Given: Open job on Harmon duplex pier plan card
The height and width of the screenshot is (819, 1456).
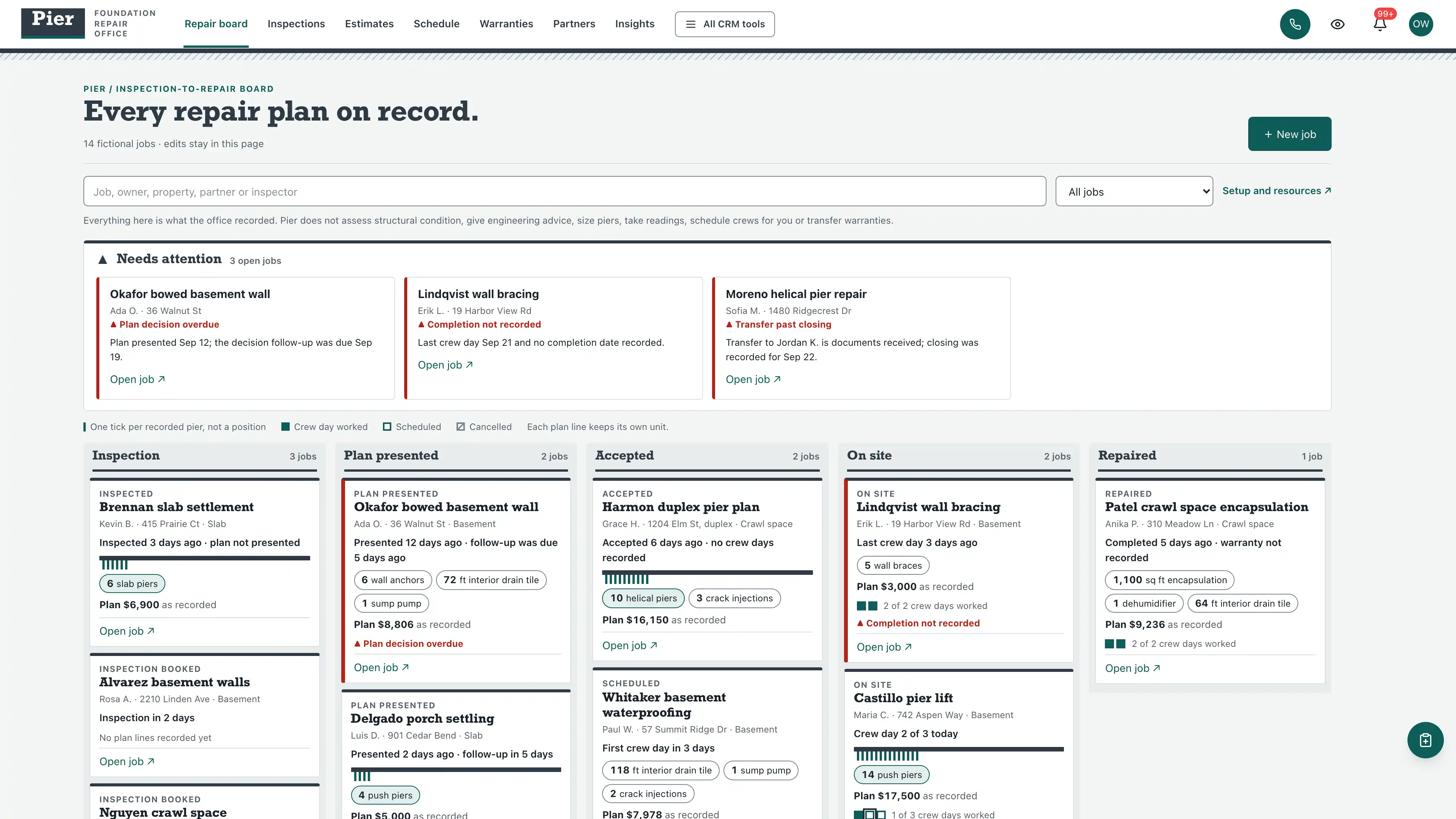Looking at the screenshot, I should pyautogui.click(x=630, y=645).
